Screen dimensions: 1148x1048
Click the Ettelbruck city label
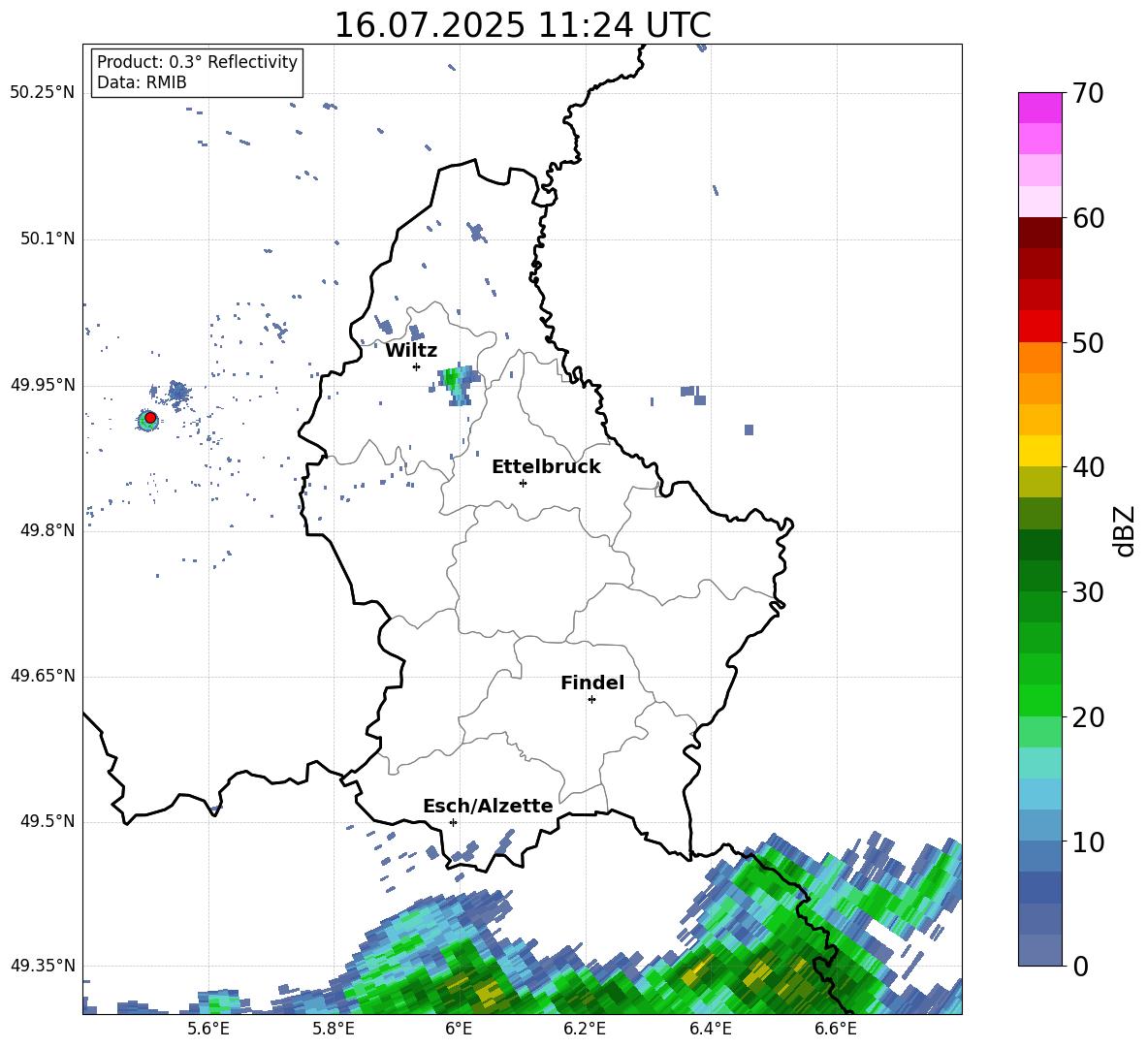(x=546, y=467)
